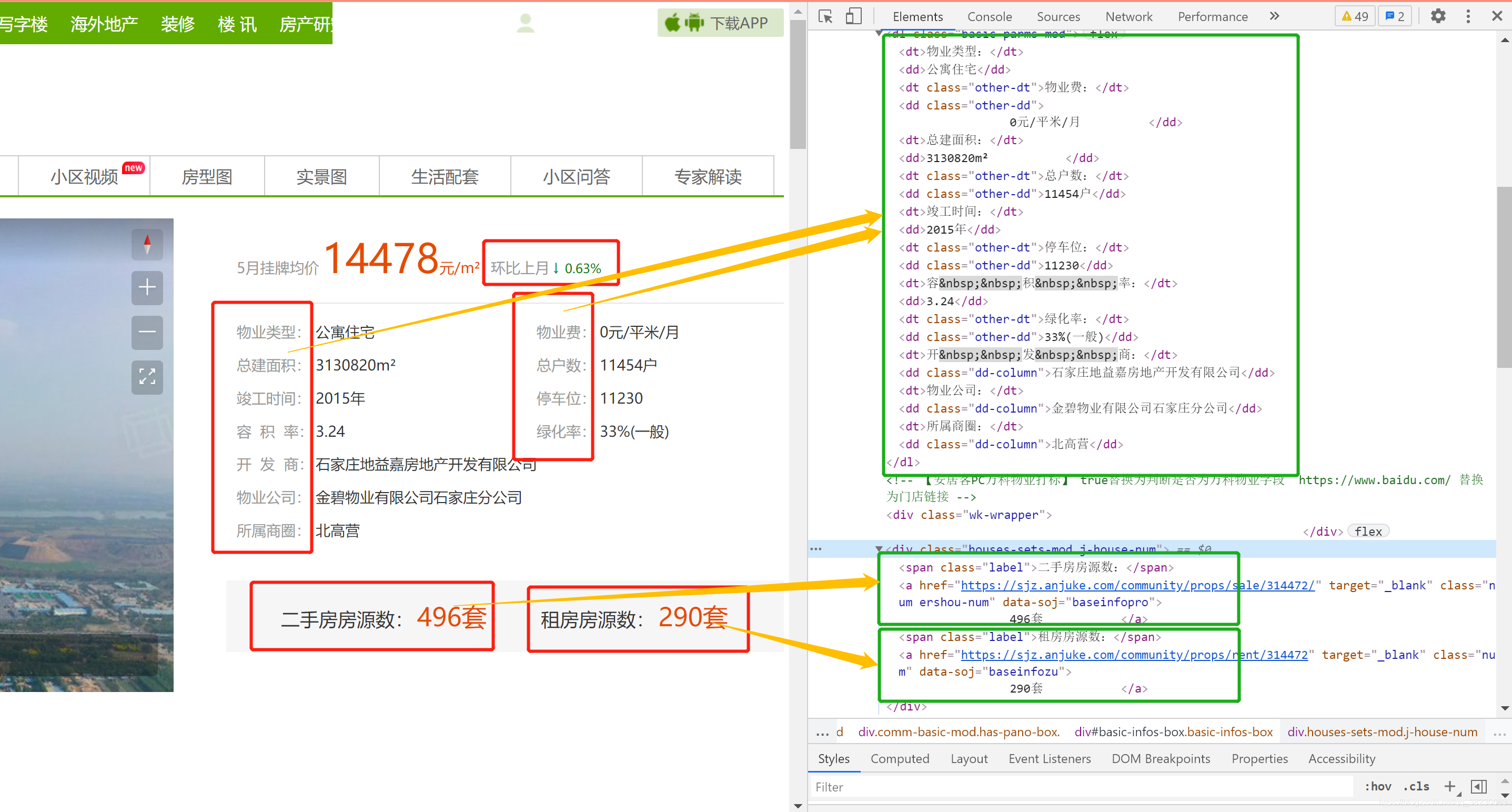This screenshot has height=812, width=1512.
Task: Click the webpage vertical scrollbar thumb
Action: tap(797, 85)
